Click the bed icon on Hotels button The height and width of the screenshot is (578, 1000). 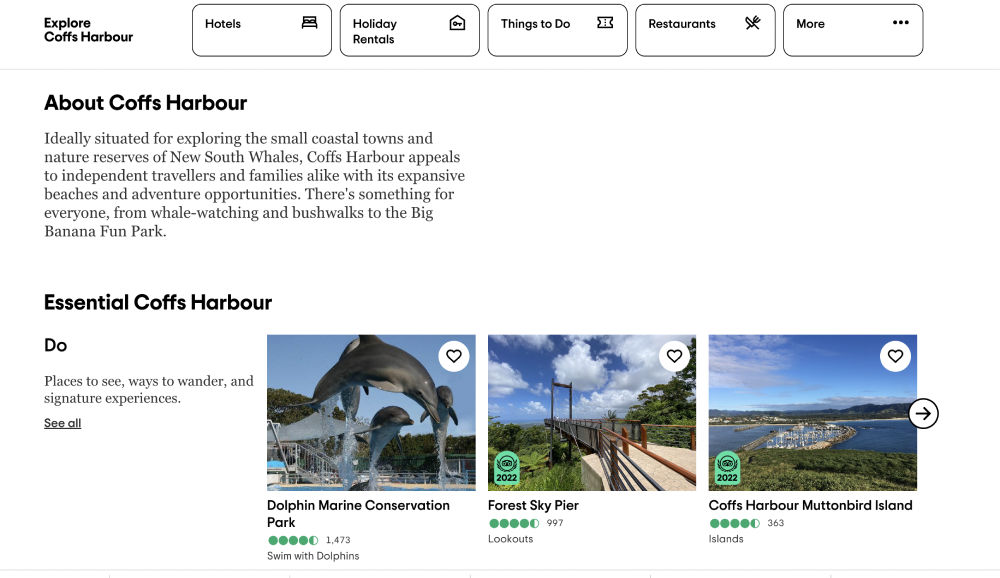309,23
